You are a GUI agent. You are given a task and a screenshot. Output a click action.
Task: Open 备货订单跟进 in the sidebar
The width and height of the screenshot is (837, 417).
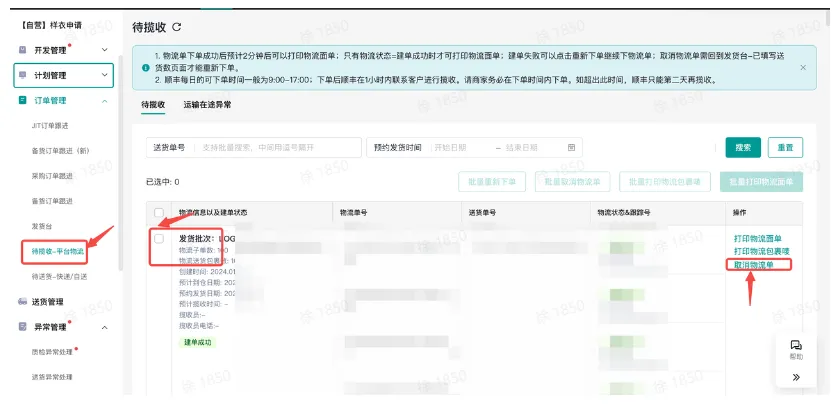pos(52,201)
